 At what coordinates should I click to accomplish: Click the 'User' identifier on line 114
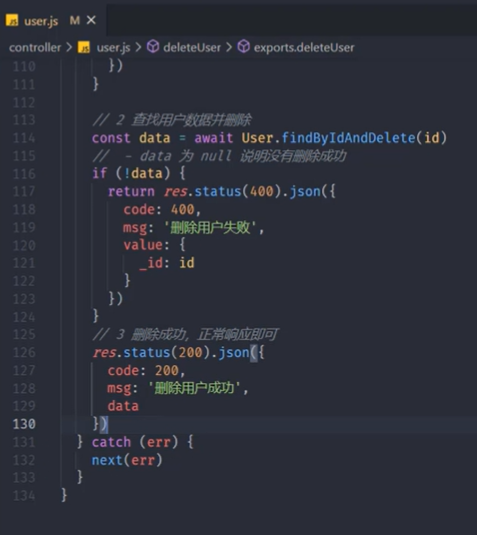coord(257,138)
